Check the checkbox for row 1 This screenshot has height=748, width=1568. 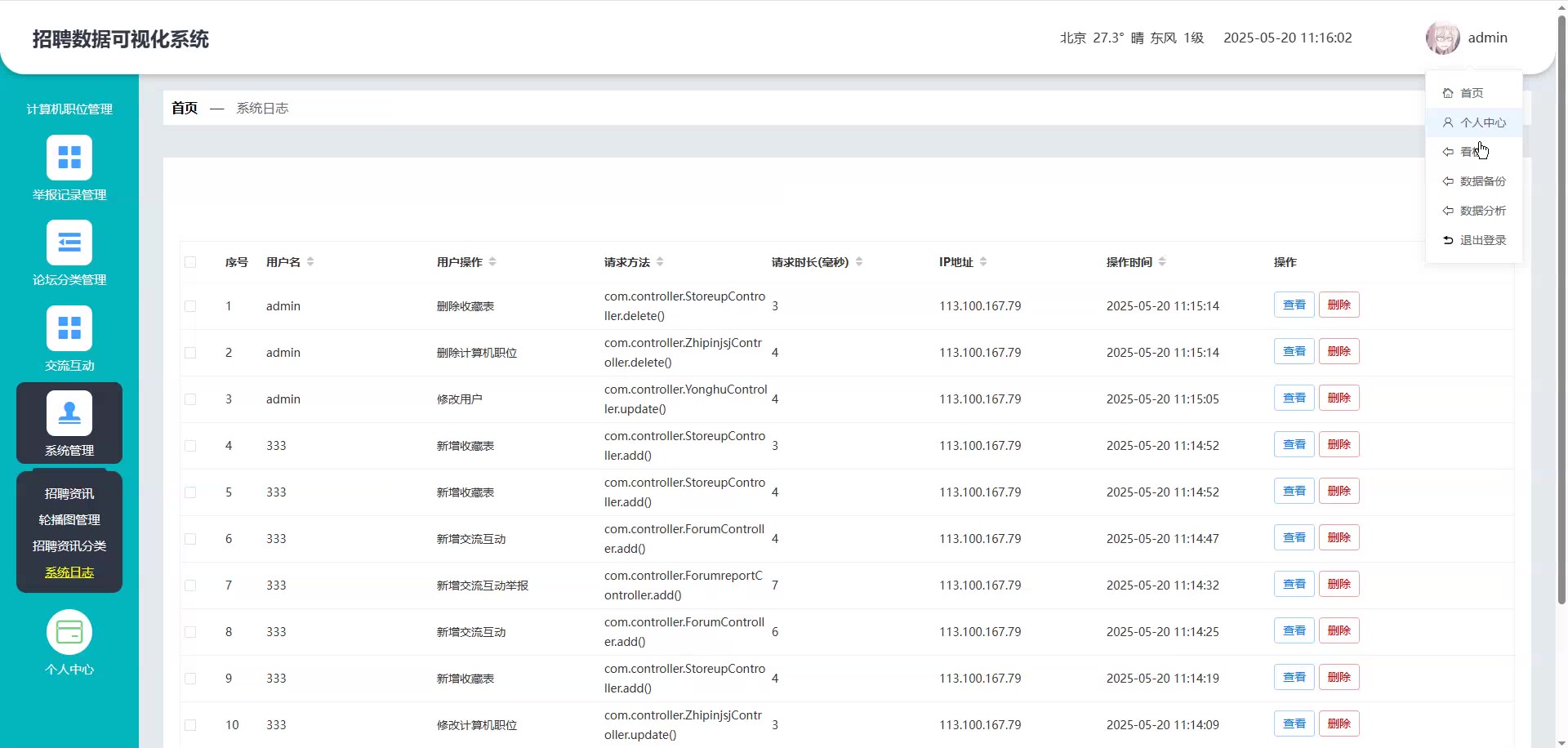tap(190, 306)
